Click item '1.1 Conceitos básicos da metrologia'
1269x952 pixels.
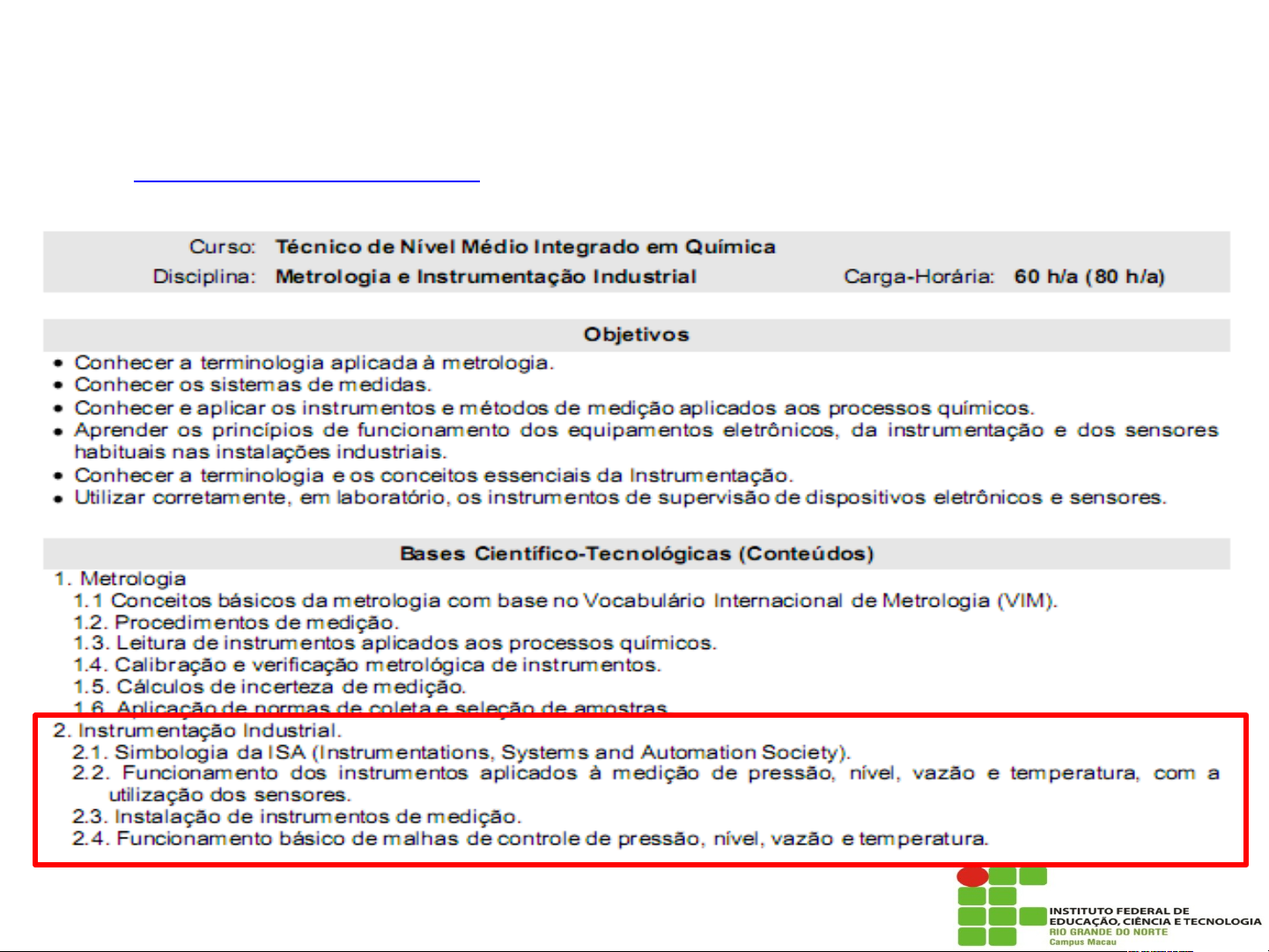pos(564,601)
